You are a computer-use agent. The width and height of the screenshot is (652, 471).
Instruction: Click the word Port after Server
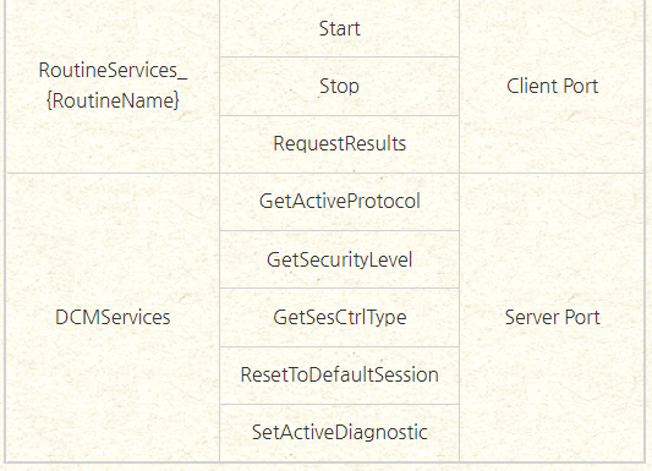pyautogui.click(x=581, y=317)
